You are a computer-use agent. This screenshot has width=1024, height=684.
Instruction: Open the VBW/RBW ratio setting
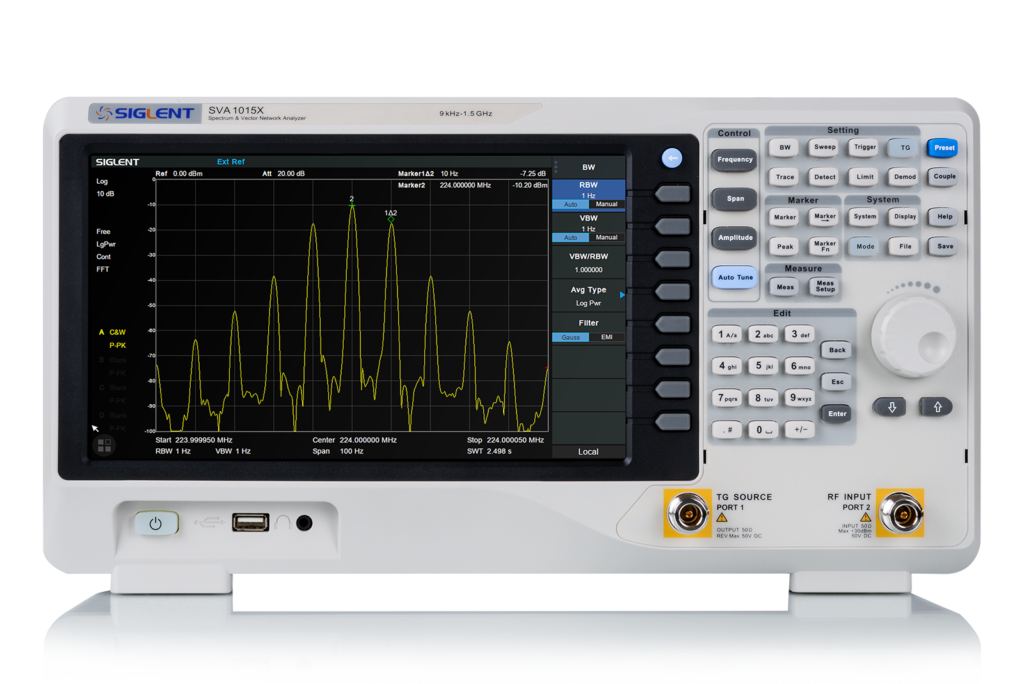coord(589,262)
